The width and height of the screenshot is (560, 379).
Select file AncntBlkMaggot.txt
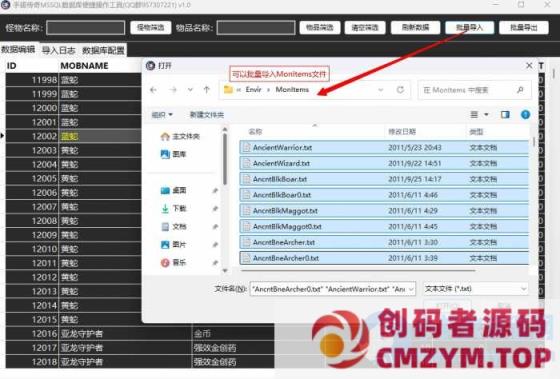pos(384,211)
